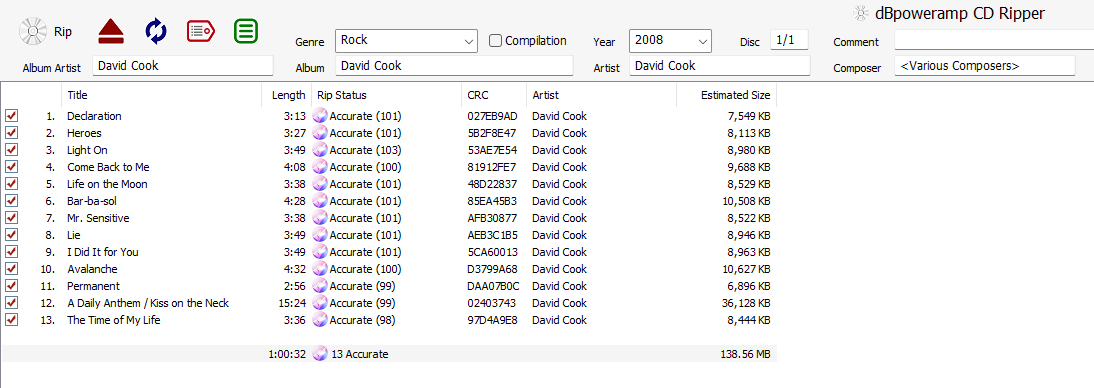Click the Rip CD button
Image resolution: width=1094 pixels, height=388 pixels.
pyautogui.click(x=45, y=31)
